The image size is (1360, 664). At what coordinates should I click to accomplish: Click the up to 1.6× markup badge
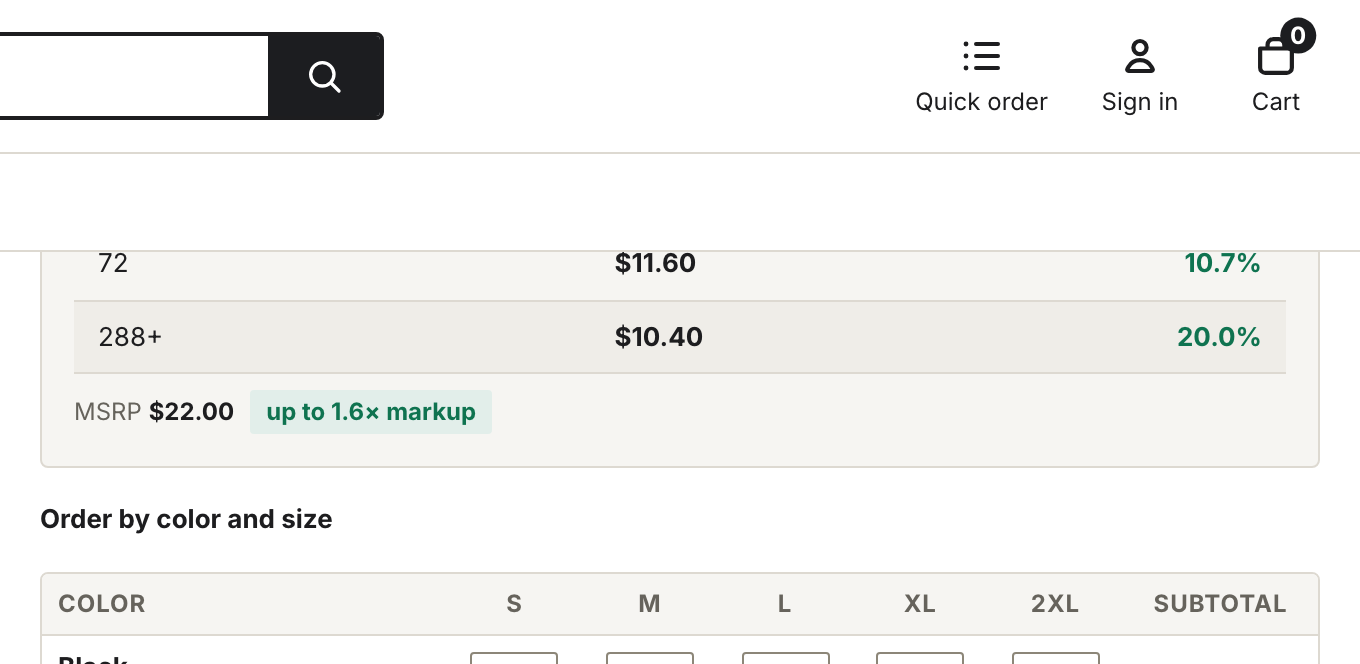point(371,412)
